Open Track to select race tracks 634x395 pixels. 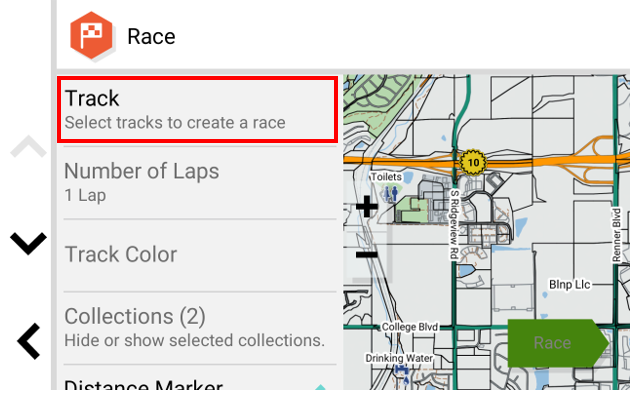point(198,110)
